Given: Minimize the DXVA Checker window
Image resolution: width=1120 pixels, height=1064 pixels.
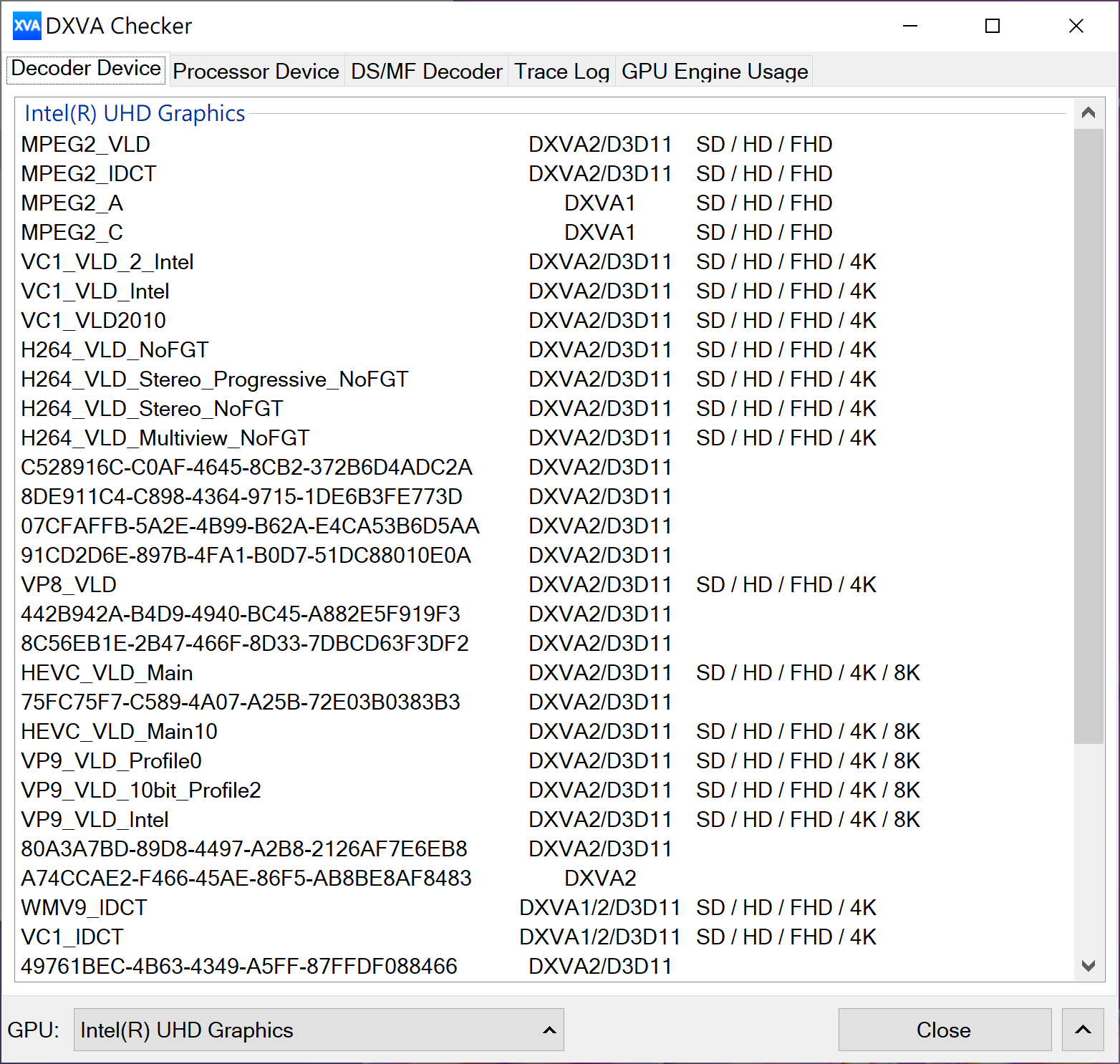Looking at the screenshot, I should pyautogui.click(x=910, y=26).
